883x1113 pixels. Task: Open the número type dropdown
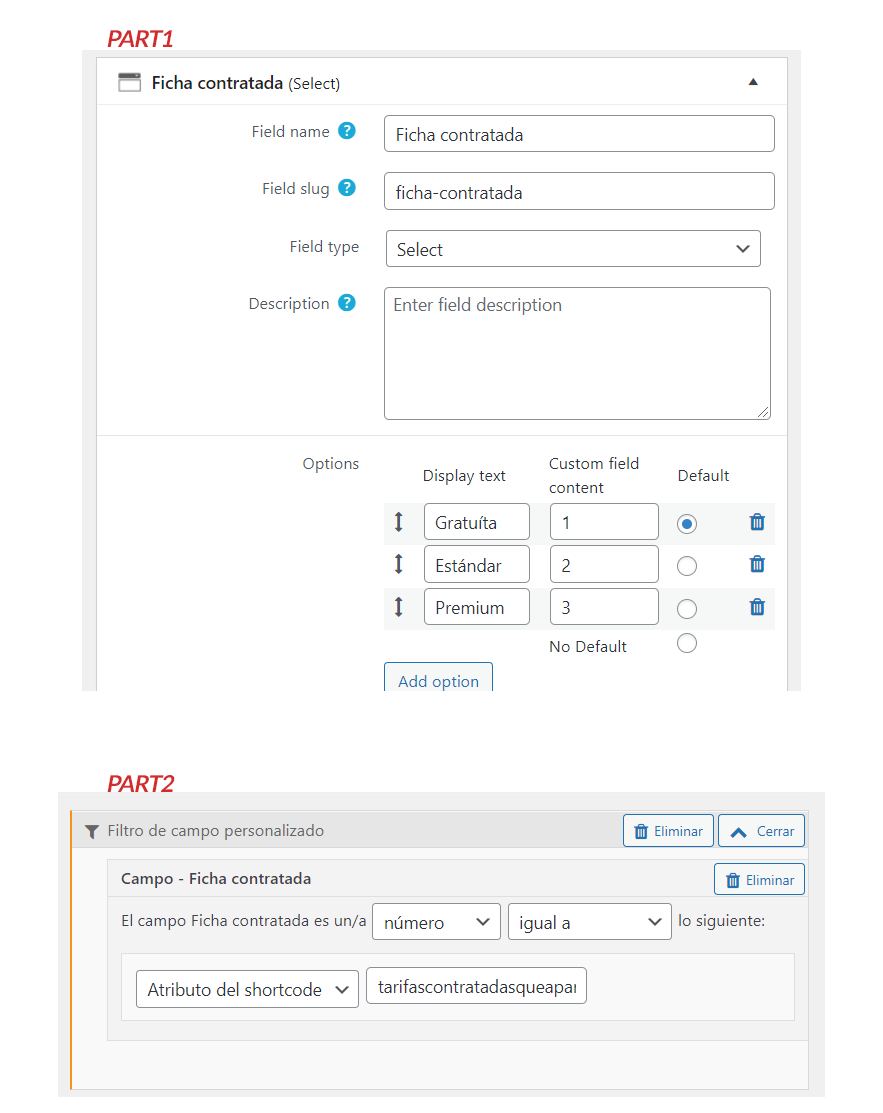(x=437, y=921)
